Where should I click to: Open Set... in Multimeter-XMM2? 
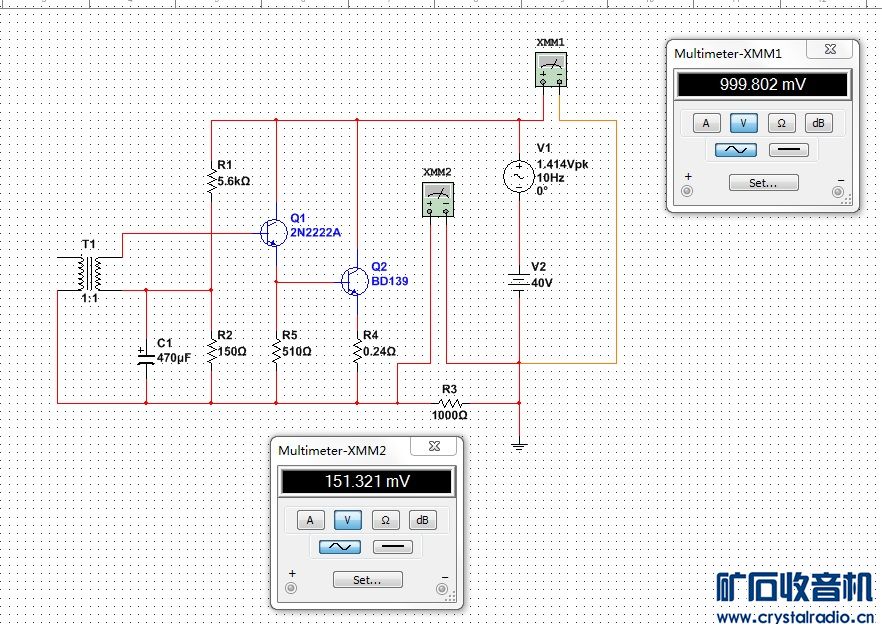pos(367,580)
